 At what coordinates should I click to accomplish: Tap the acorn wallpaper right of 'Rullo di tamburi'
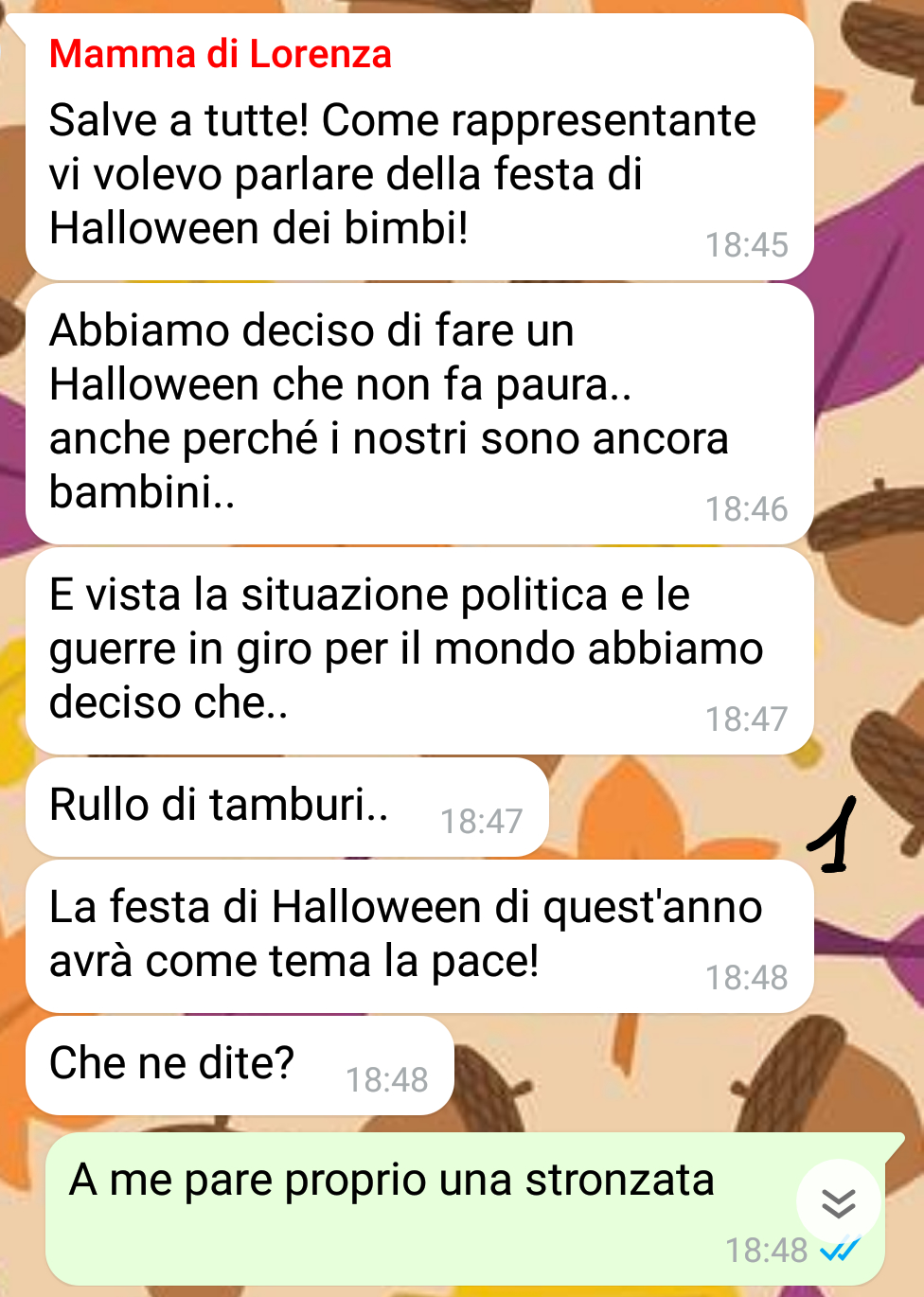coord(885,767)
